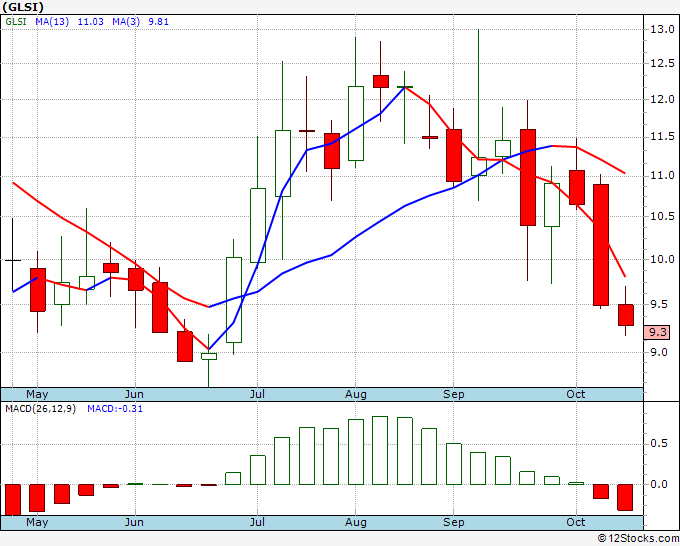This screenshot has width=680, height=546.
Task: Click the pink 9.3 current price tag
Action: pos(657,332)
